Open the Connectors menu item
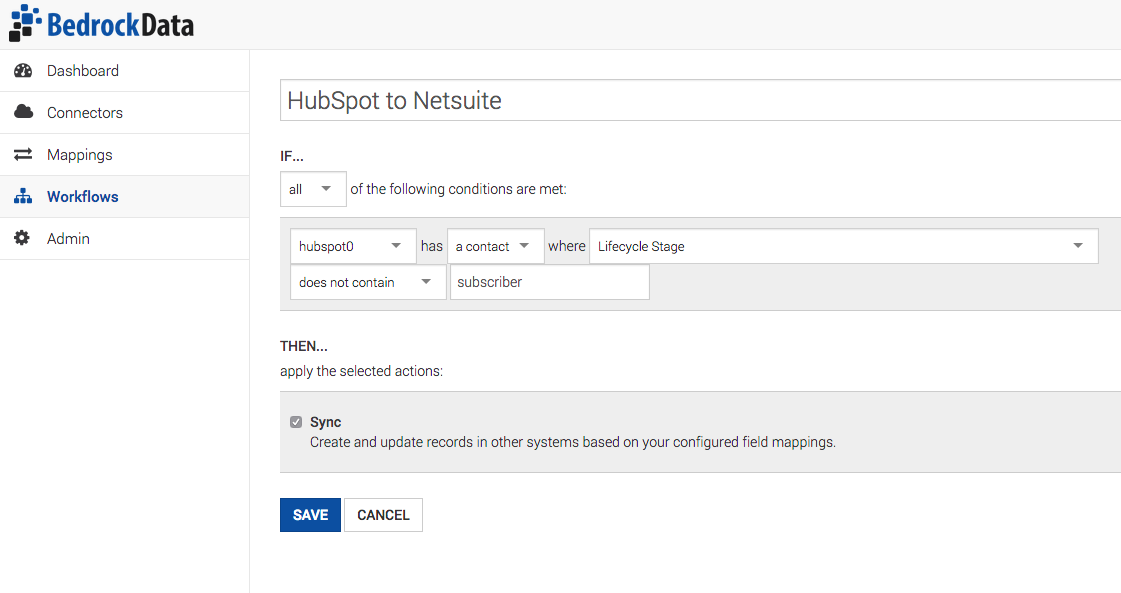The width and height of the screenshot is (1121, 593). [85, 113]
